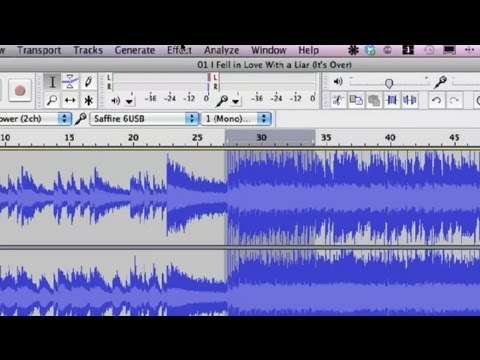The width and height of the screenshot is (480, 360).
Task: Click the output meter speaker icon
Action: point(116,100)
